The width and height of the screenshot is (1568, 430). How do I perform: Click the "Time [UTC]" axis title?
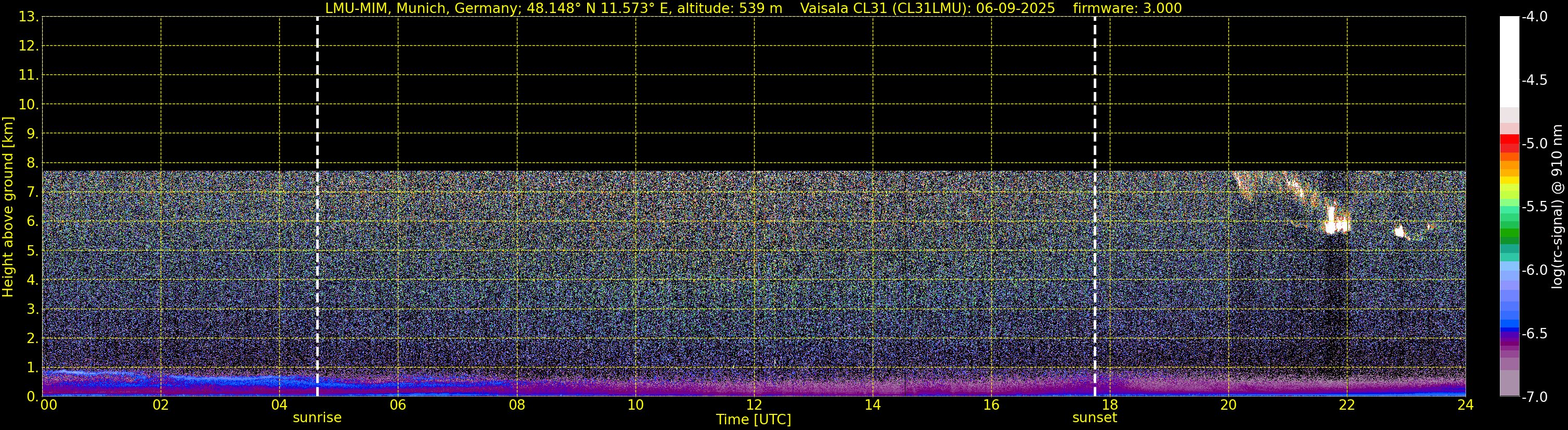point(754,420)
